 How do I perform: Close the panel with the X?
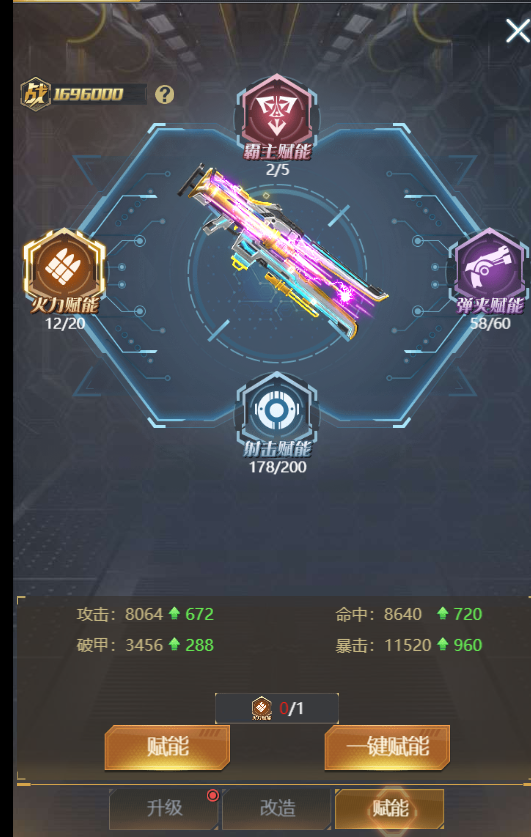point(517,30)
